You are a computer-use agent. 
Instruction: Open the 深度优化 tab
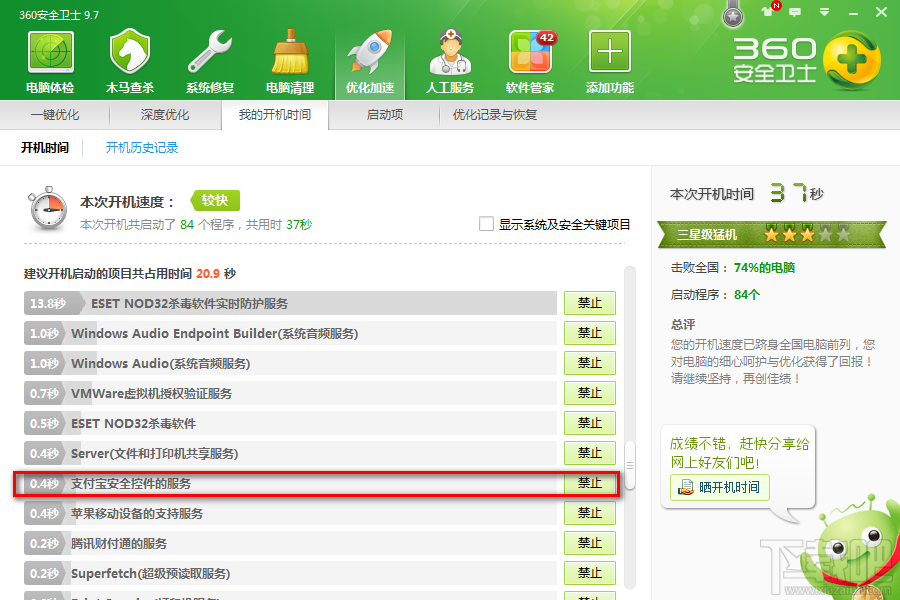pos(164,115)
